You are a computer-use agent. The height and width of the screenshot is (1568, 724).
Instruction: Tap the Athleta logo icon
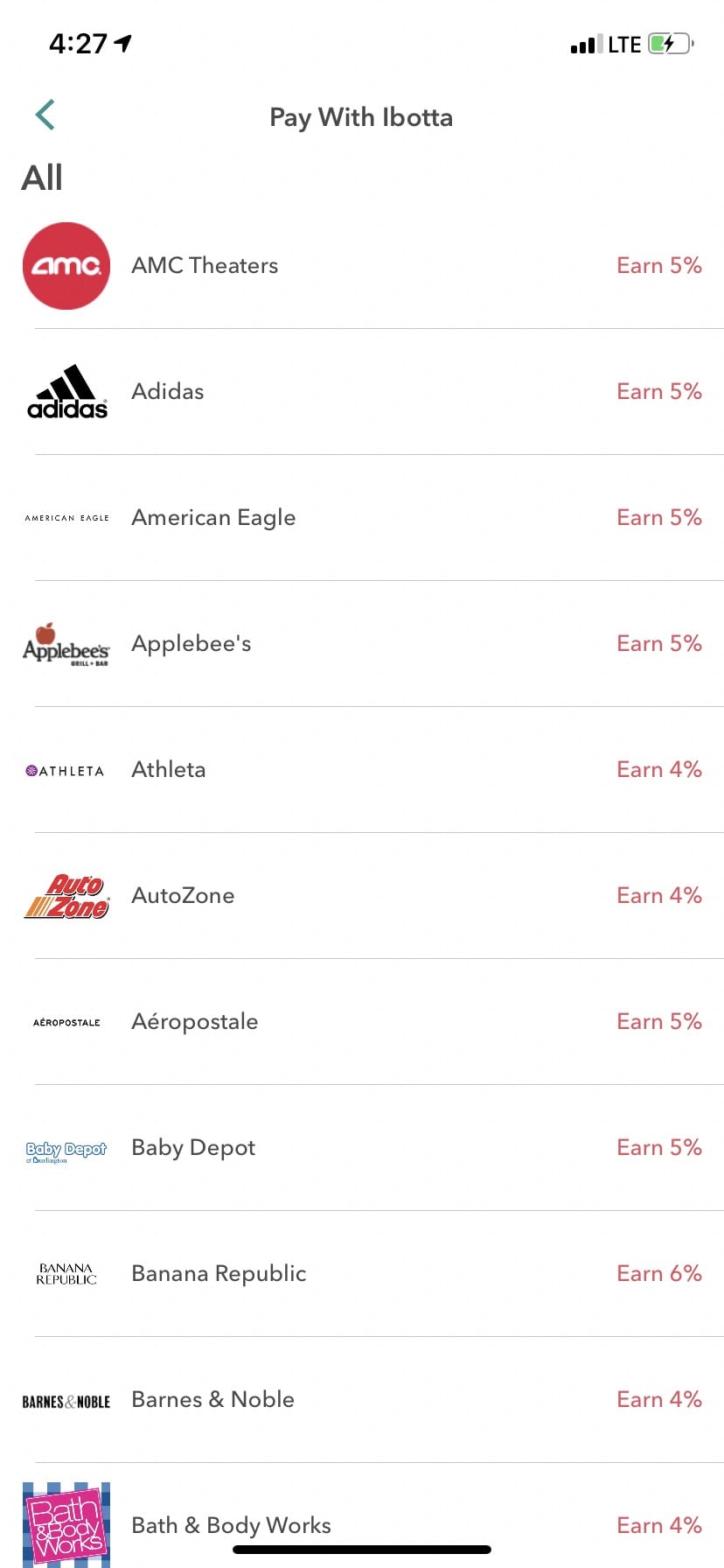point(66,771)
